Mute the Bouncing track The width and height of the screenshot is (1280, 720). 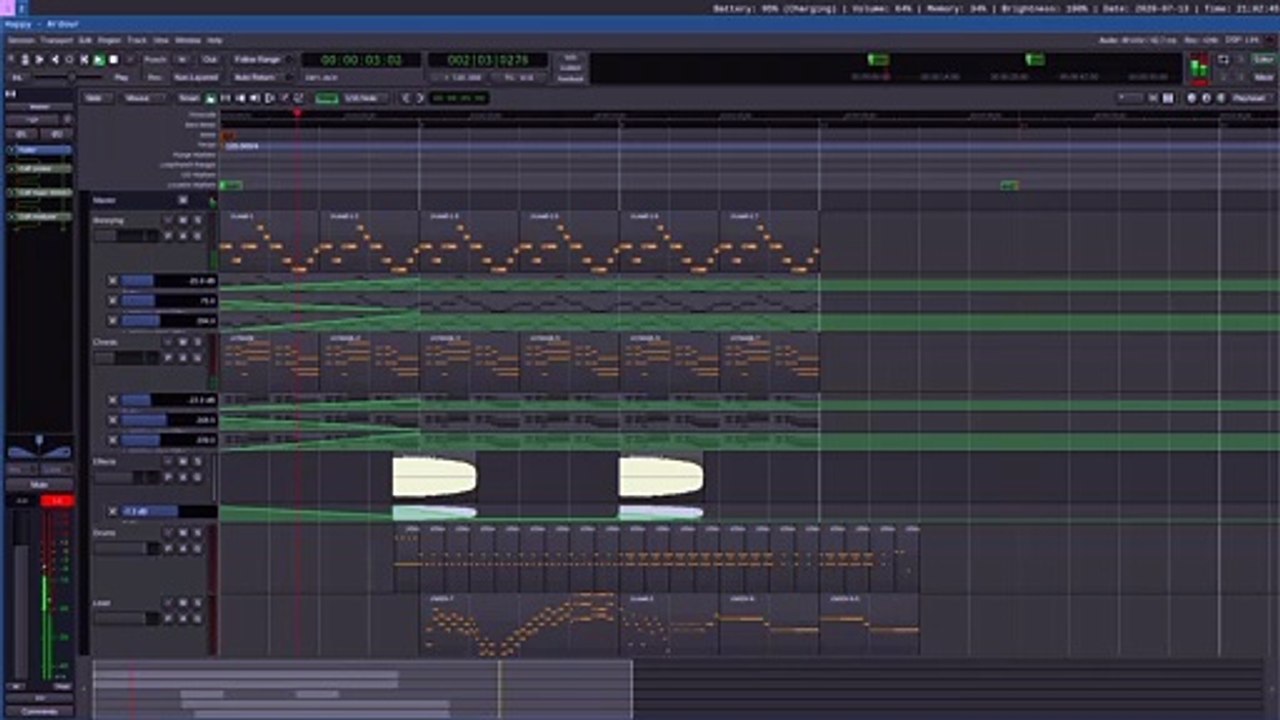point(183,220)
